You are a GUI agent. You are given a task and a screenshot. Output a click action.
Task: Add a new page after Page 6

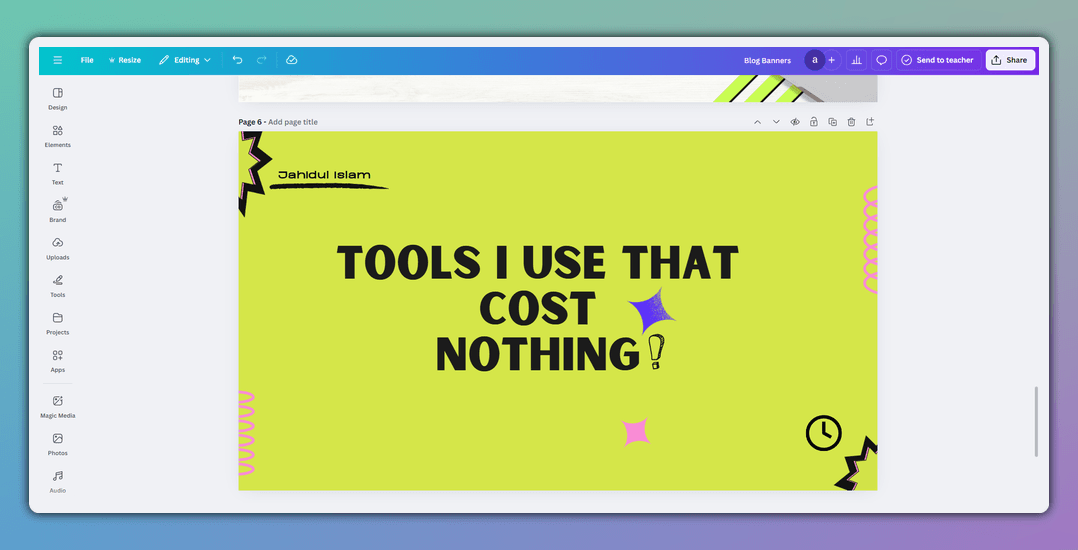coord(870,122)
